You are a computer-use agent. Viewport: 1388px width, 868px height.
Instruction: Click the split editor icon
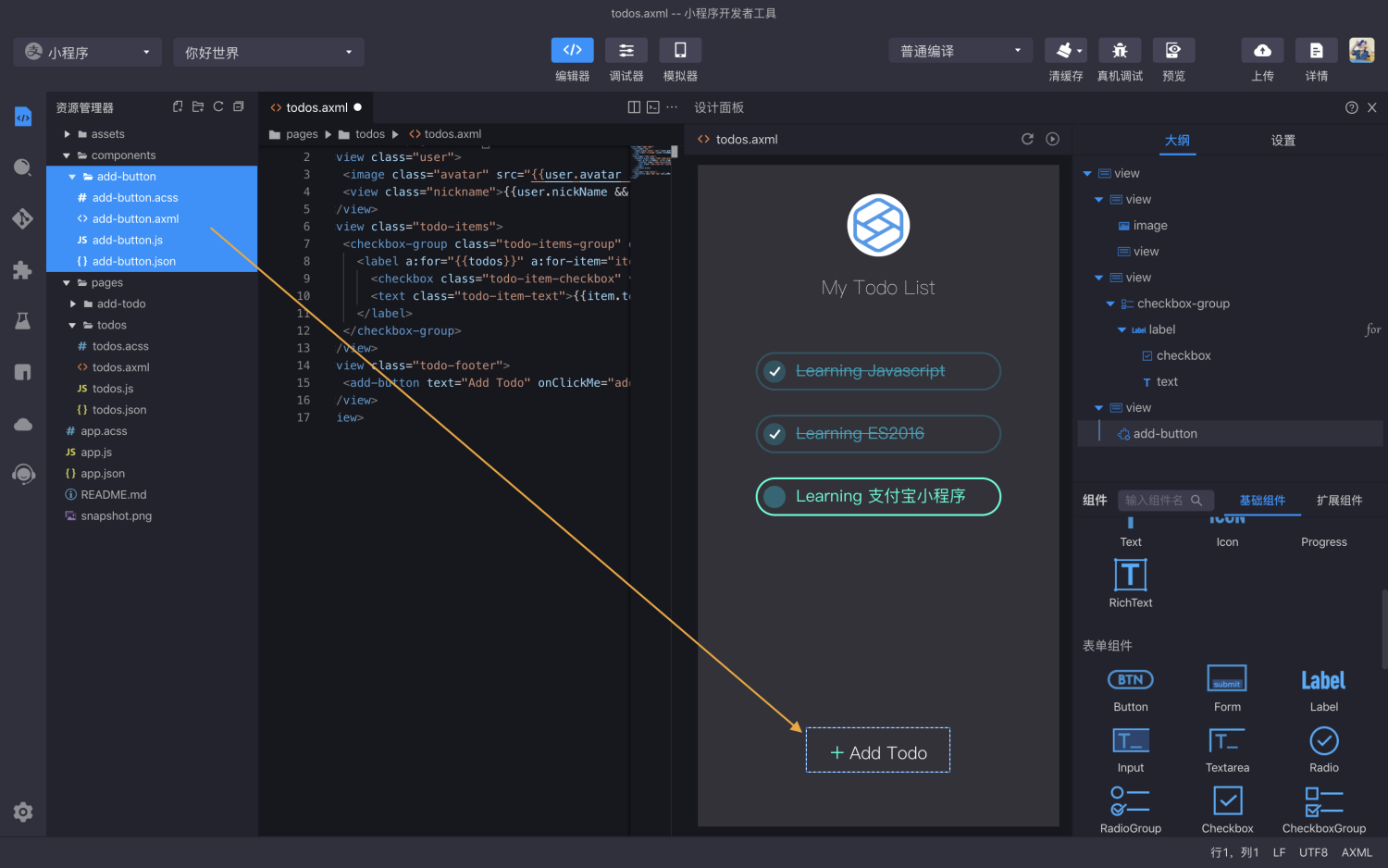point(634,107)
